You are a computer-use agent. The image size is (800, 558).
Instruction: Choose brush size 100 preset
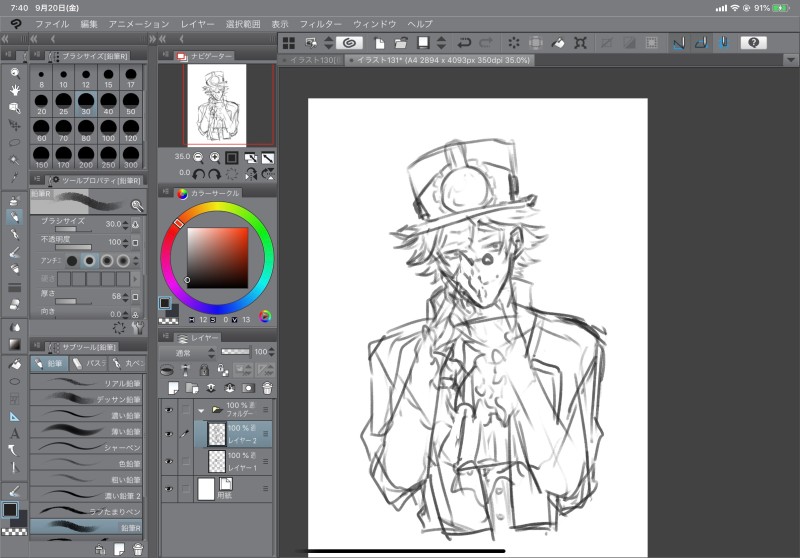(x=108, y=131)
